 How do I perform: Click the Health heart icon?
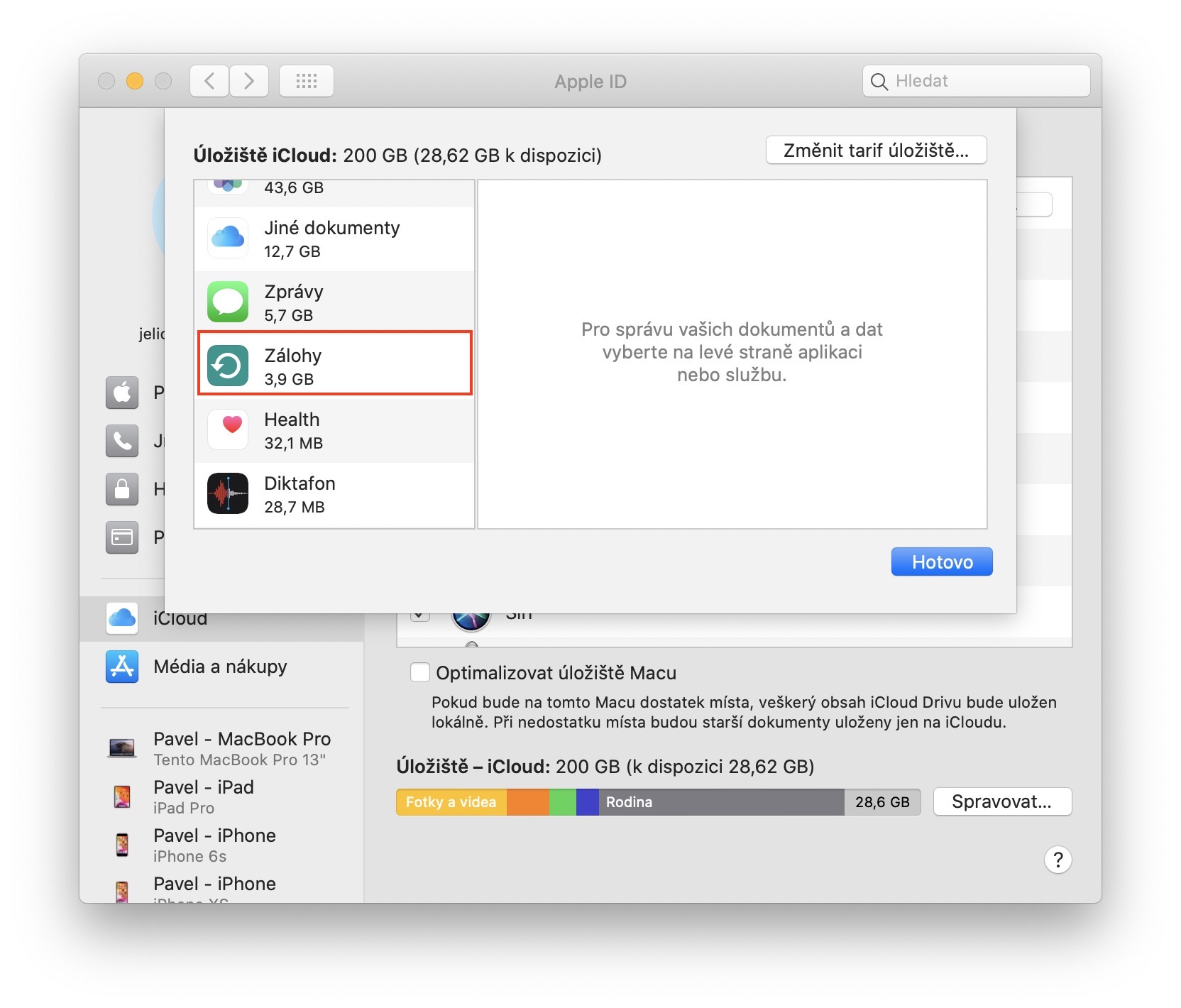[x=228, y=429]
